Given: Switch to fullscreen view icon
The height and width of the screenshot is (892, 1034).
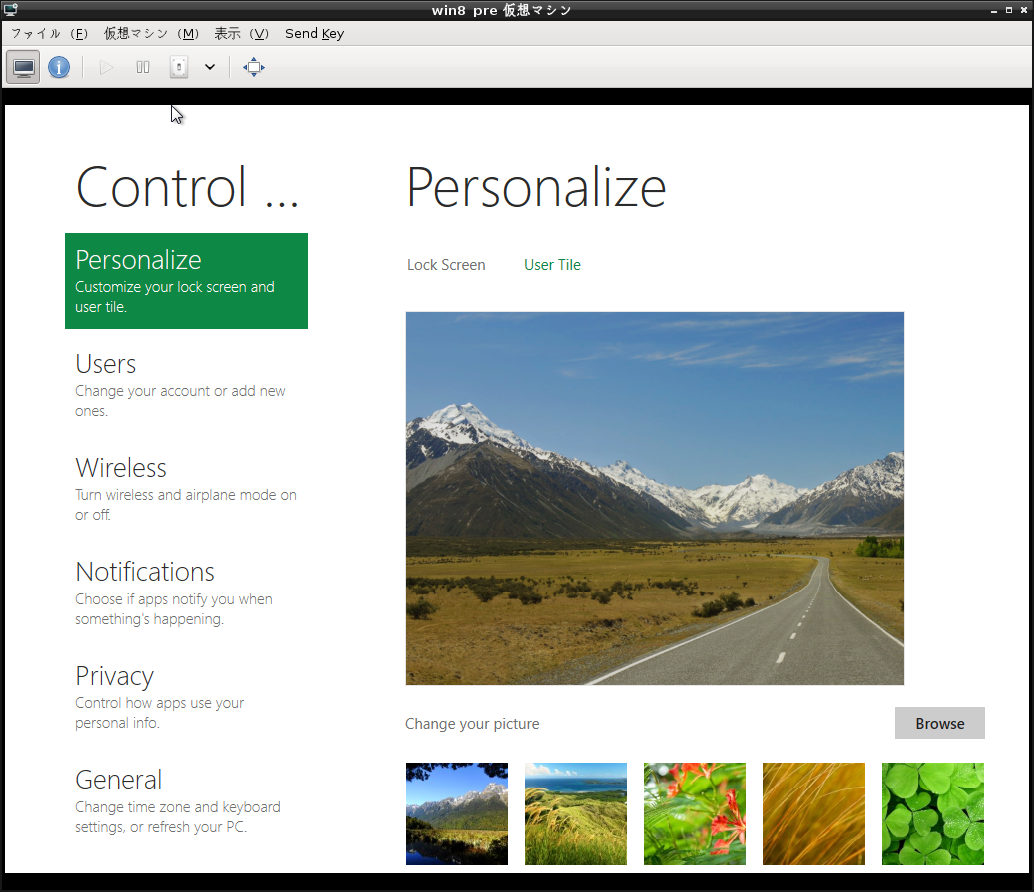Looking at the screenshot, I should 254,67.
